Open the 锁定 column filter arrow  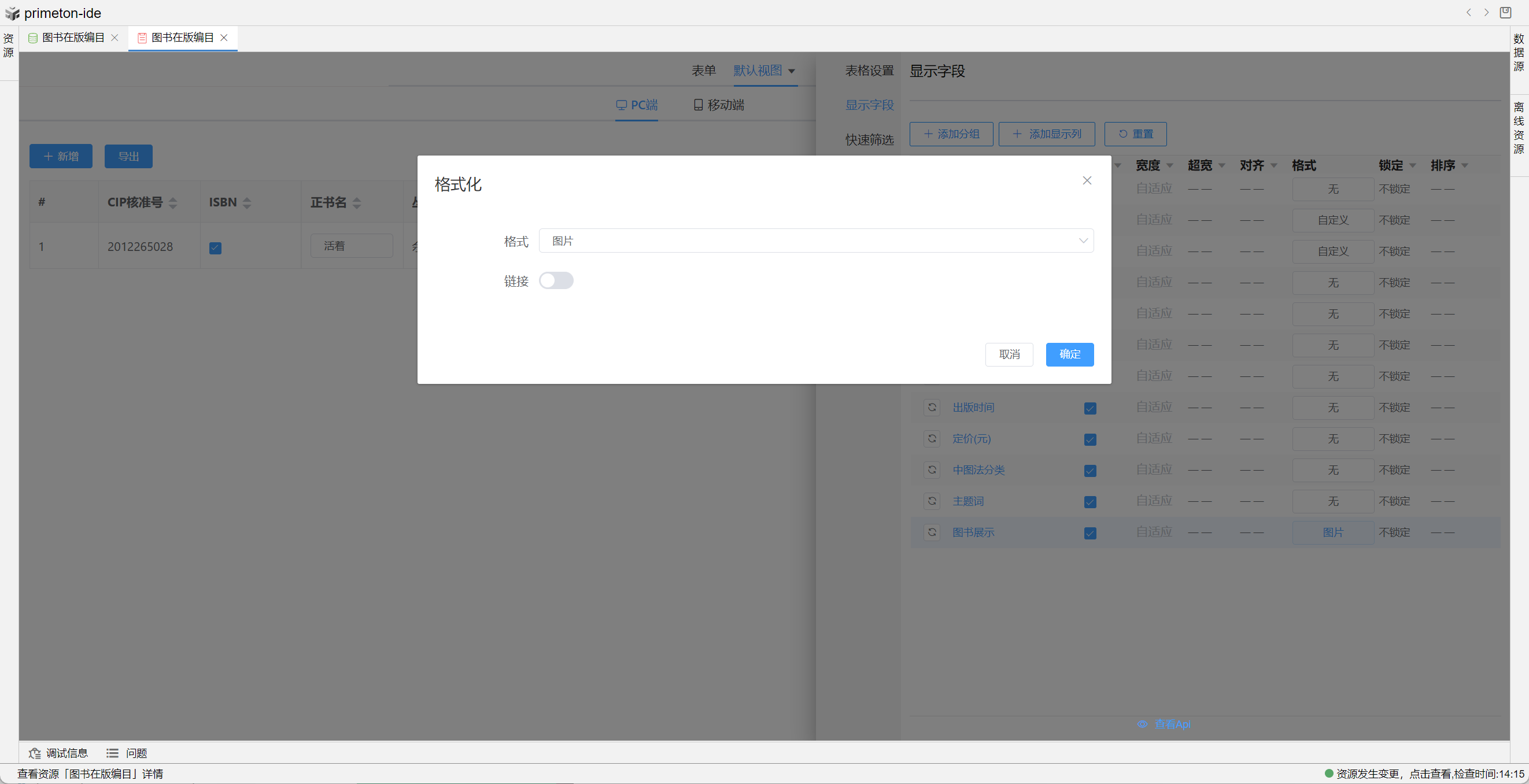click(1413, 165)
